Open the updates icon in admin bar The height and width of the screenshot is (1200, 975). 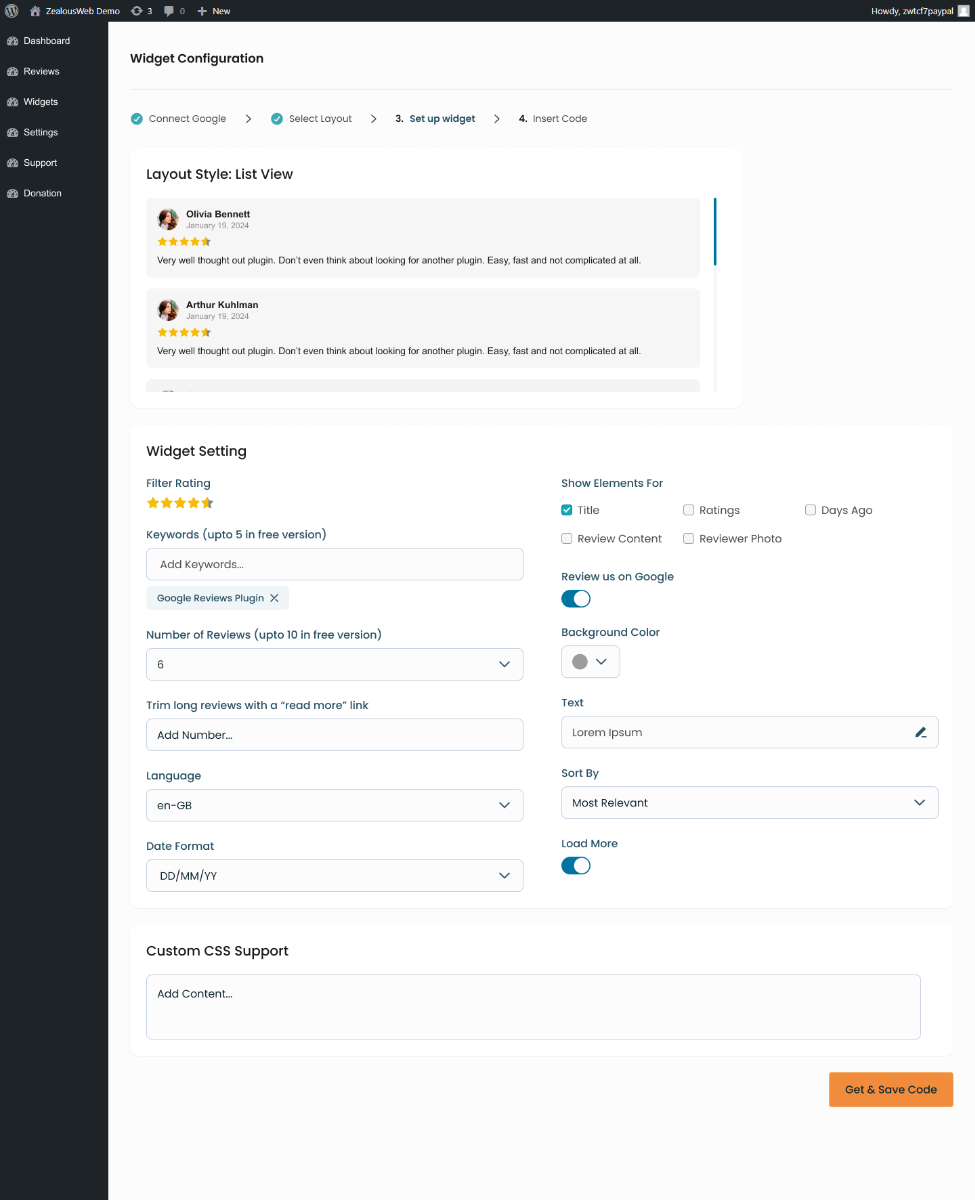(137, 11)
